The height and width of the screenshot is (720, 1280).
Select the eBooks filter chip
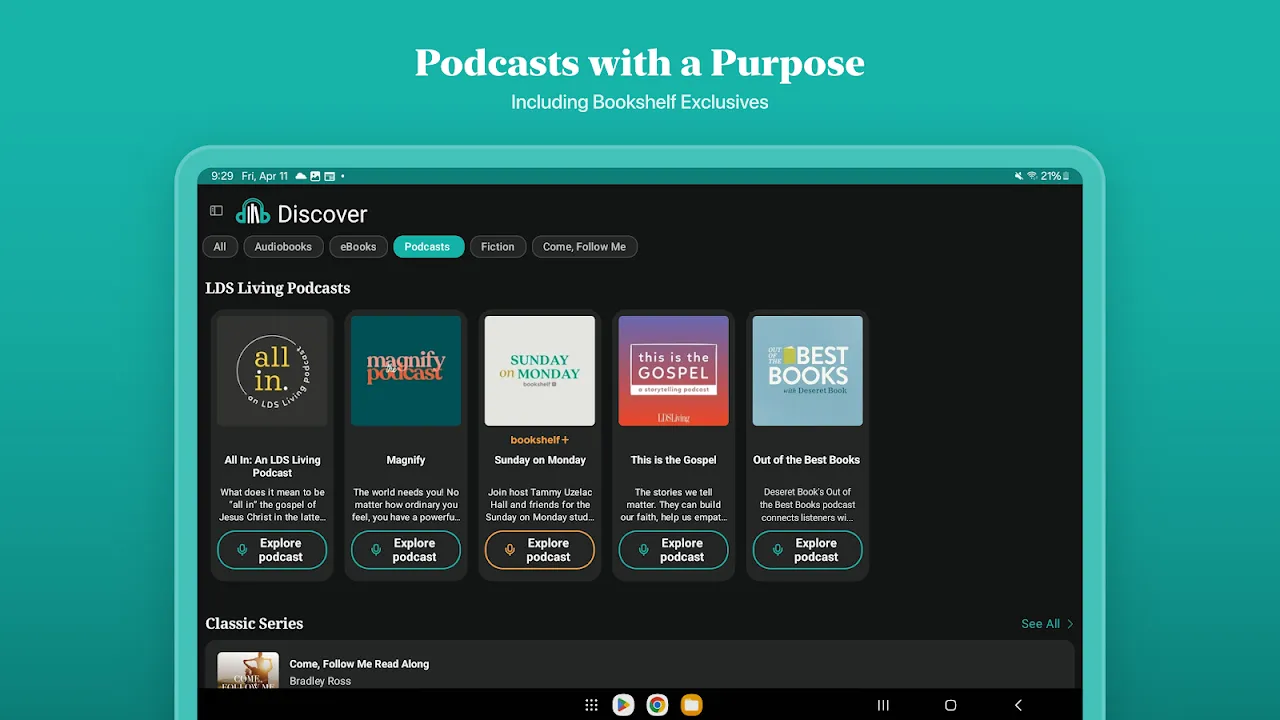(x=358, y=247)
